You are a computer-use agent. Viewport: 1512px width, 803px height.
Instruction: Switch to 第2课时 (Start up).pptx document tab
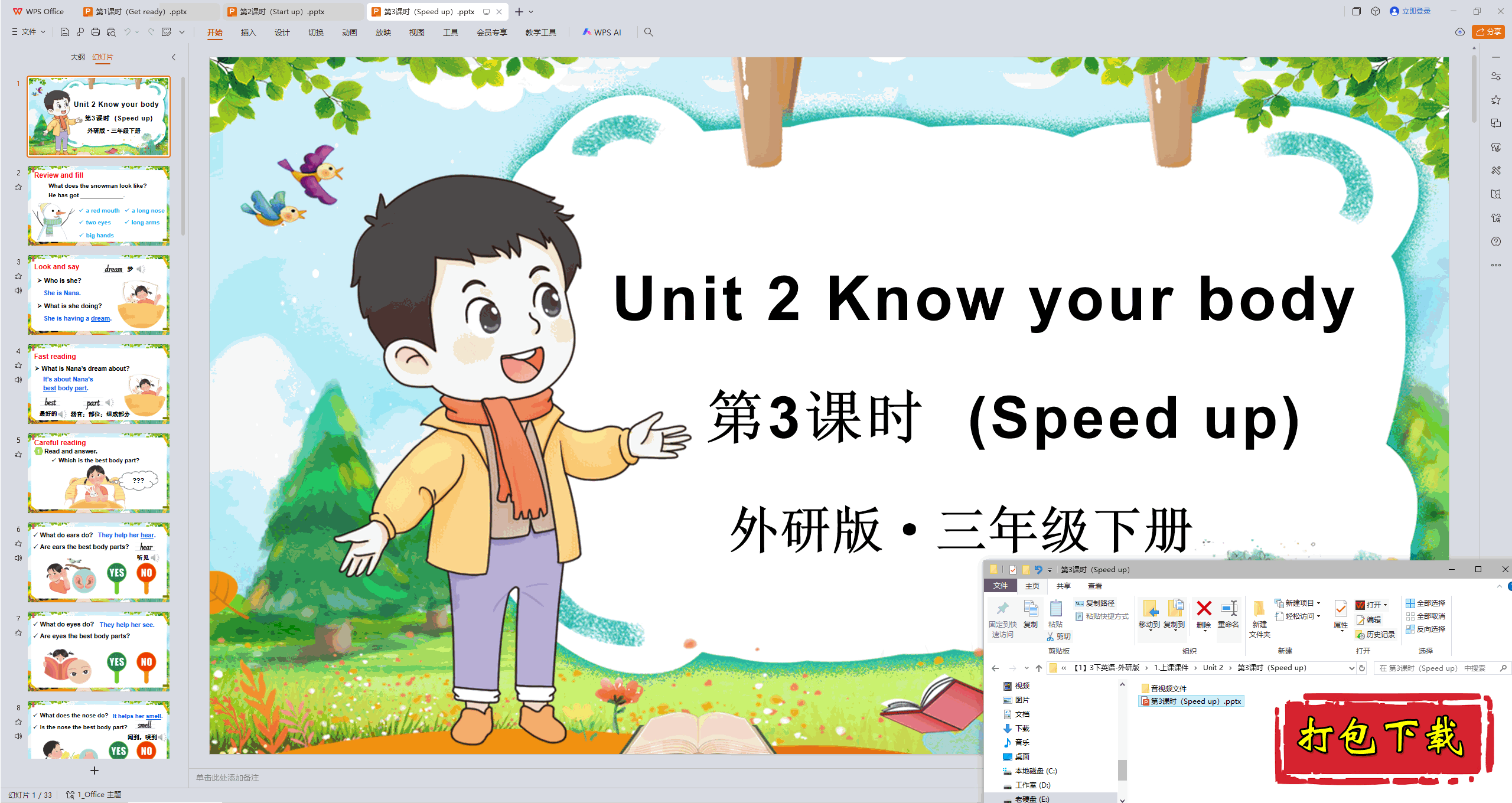292,12
